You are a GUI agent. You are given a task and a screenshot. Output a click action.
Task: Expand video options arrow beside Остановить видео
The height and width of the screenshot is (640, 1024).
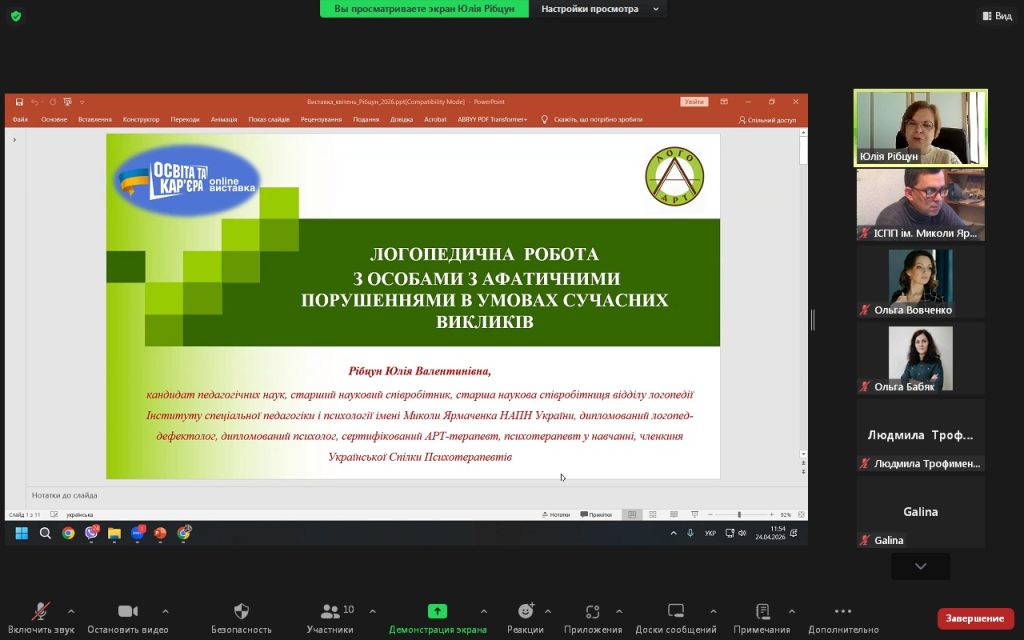point(165,611)
